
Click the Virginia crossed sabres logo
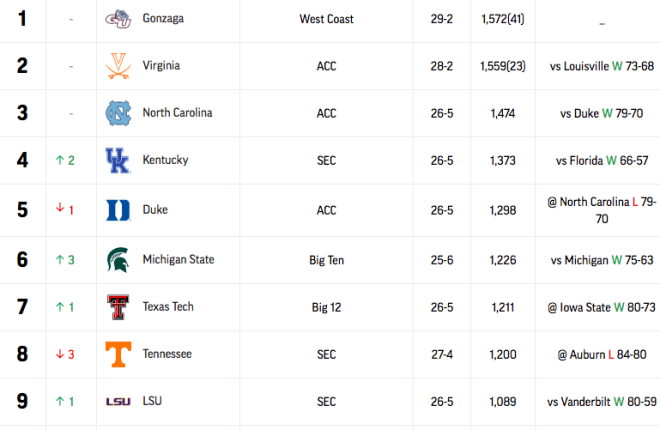point(118,66)
